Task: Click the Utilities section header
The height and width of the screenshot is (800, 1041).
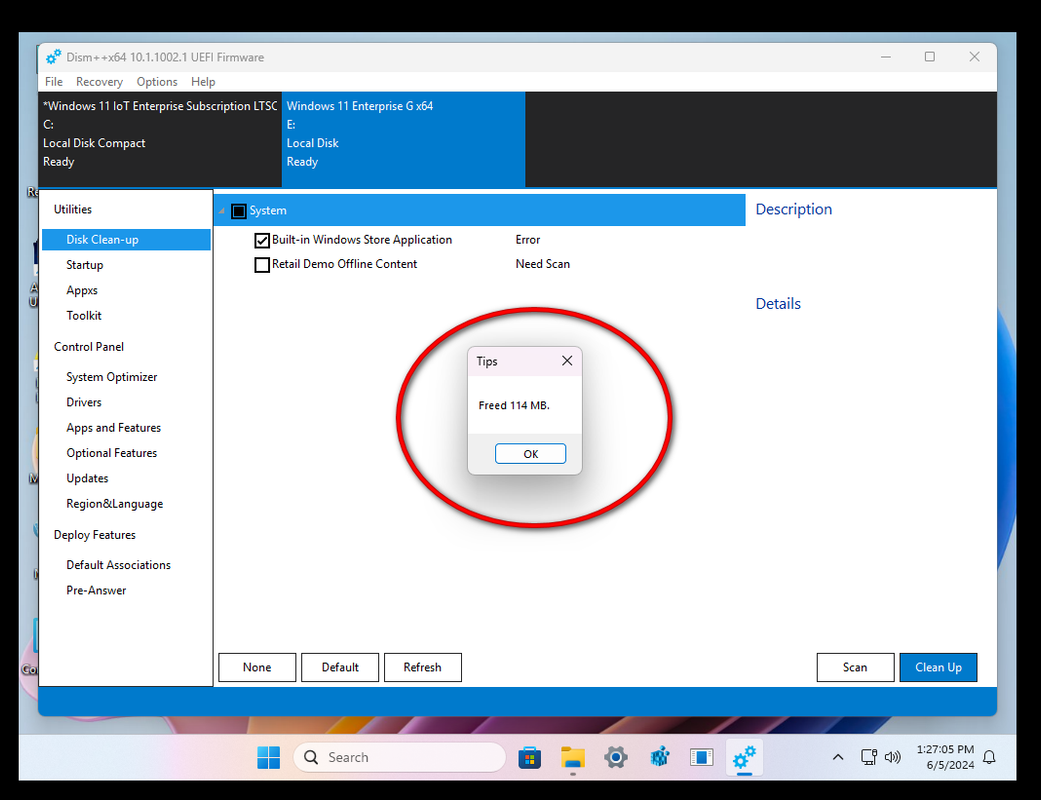Action: click(x=72, y=209)
